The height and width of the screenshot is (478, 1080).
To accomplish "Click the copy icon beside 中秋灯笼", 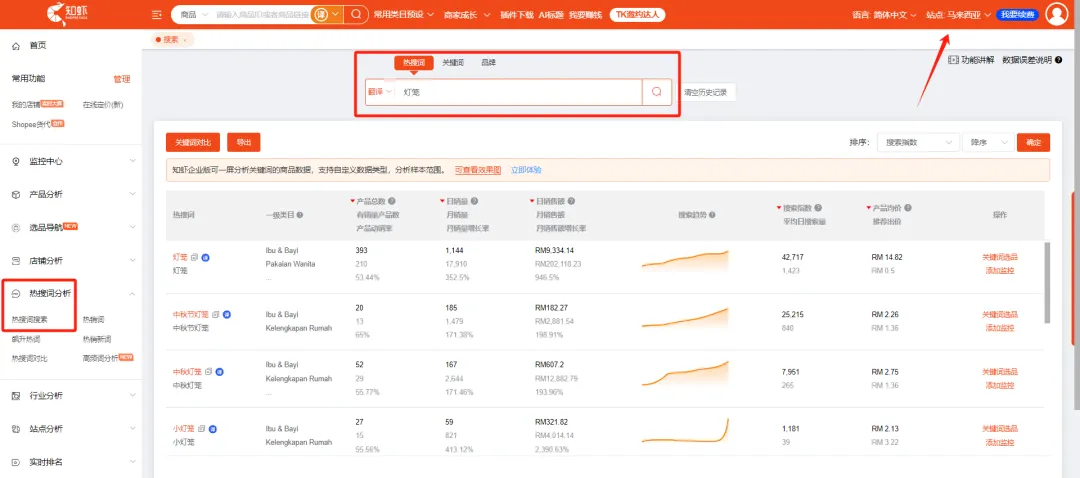I will coord(209,371).
